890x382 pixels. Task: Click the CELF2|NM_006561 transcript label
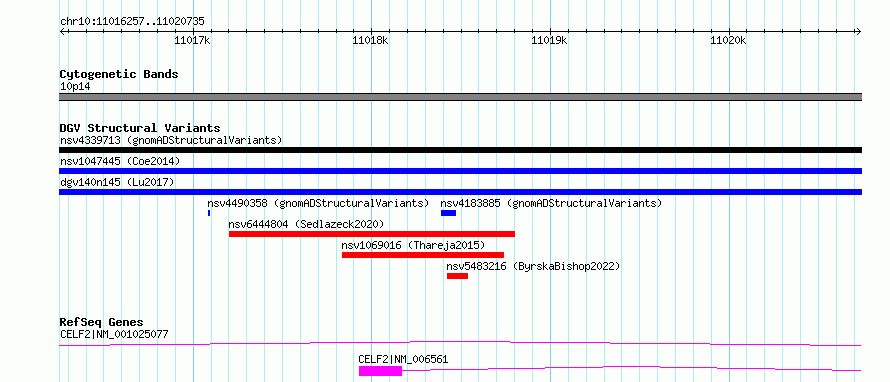tap(403, 359)
